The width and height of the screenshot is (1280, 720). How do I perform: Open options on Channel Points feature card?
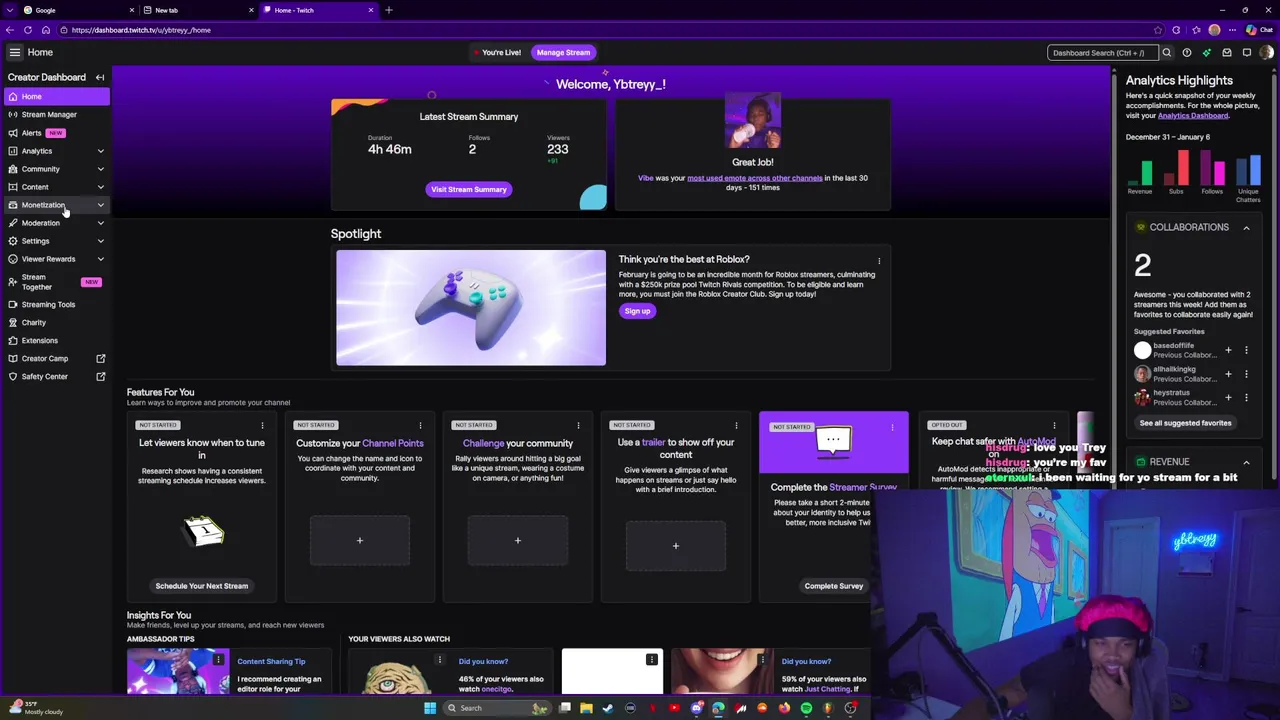[420, 425]
